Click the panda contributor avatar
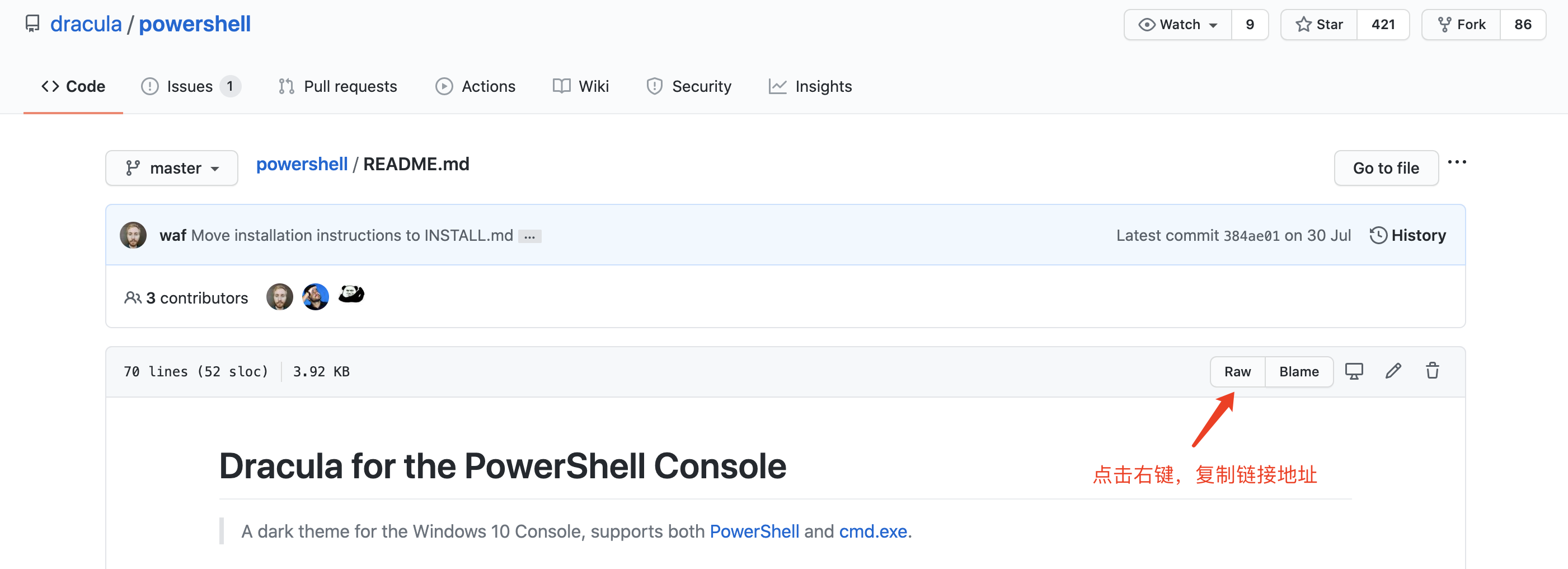1568x569 pixels. click(351, 295)
